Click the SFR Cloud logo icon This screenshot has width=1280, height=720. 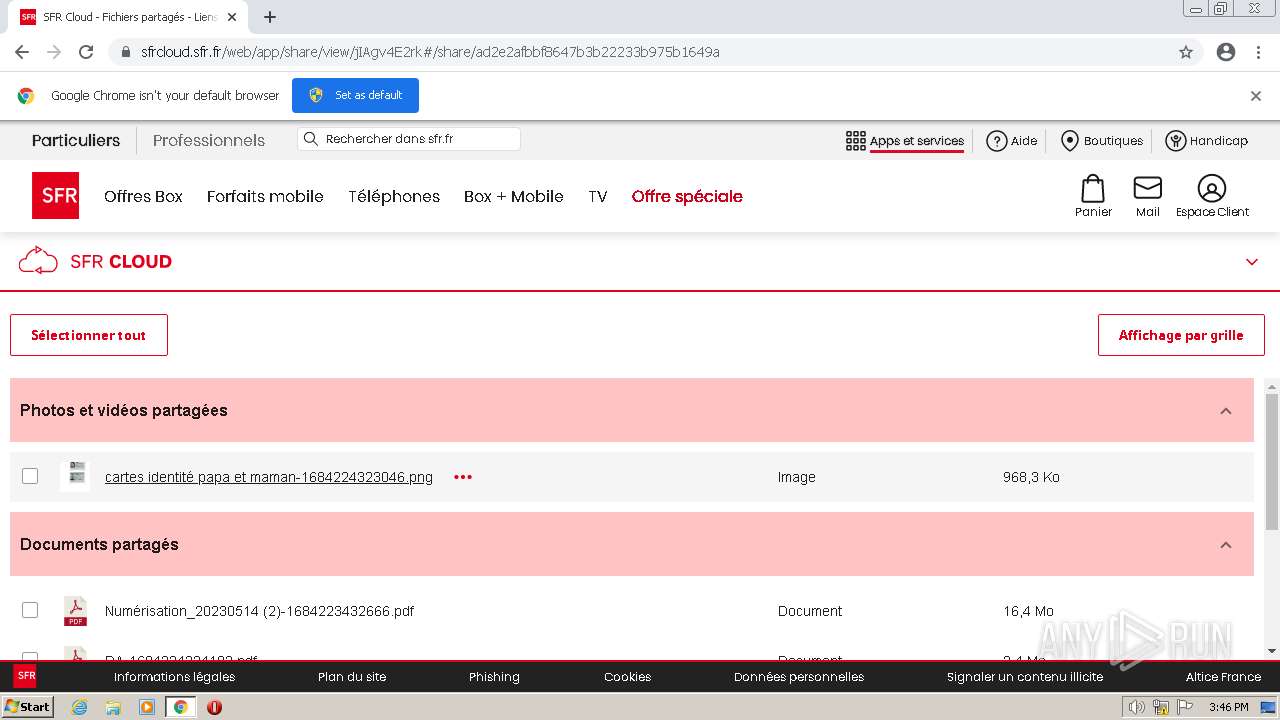pyautogui.click(x=38, y=261)
